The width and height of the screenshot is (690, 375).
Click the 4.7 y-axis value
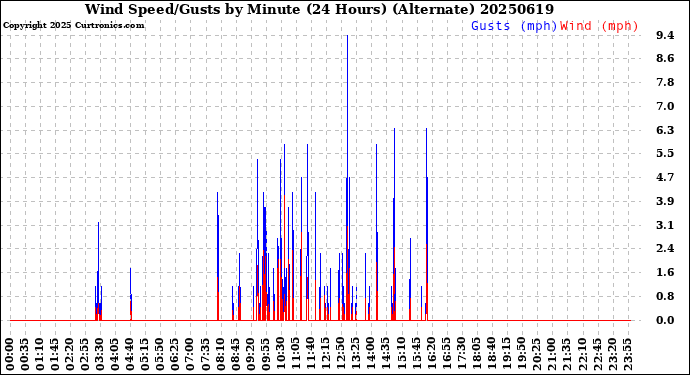point(665,177)
